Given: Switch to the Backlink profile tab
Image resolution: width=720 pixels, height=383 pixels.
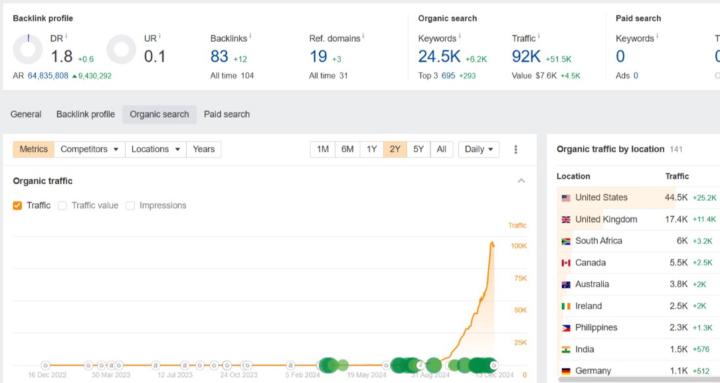Looking at the screenshot, I should pos(85,114).
